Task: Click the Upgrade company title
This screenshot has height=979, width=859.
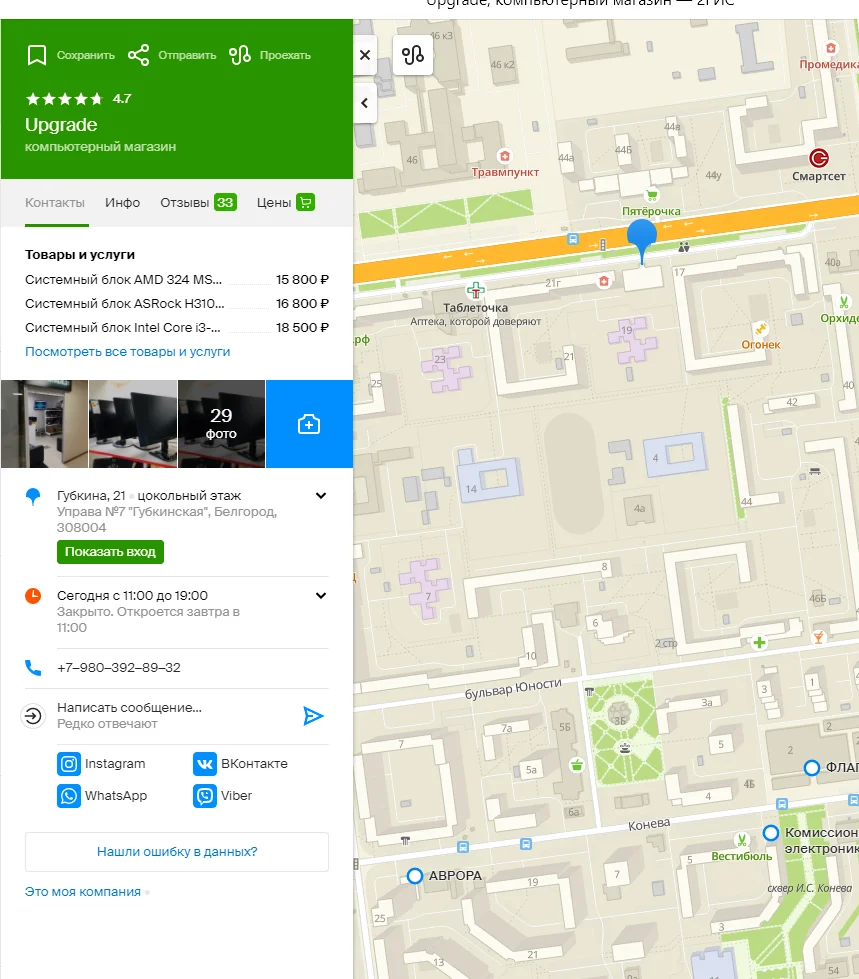Action: coord(61,125)
